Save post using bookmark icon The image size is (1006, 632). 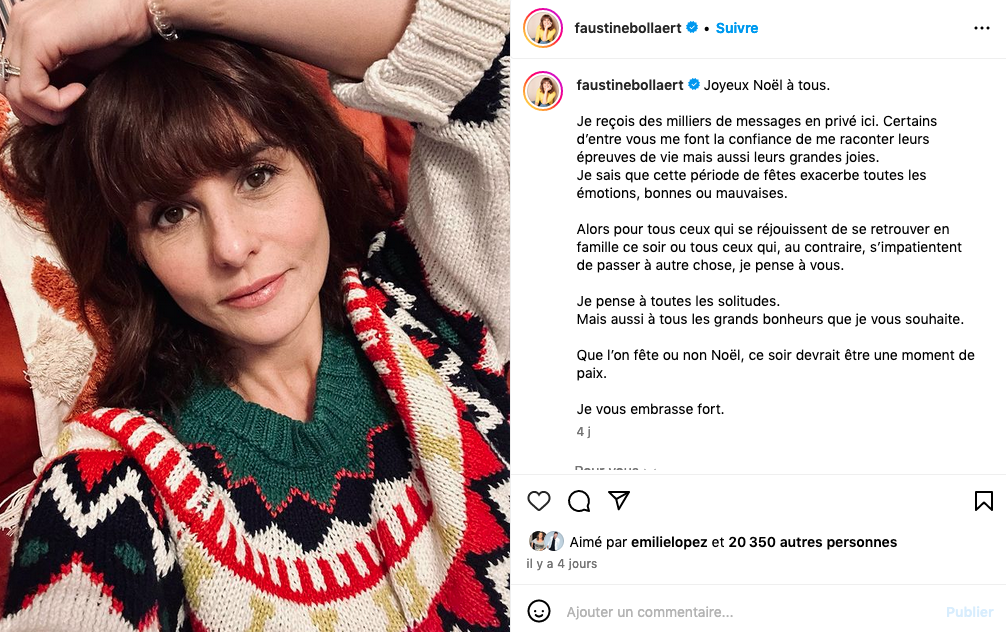point(984,500)
